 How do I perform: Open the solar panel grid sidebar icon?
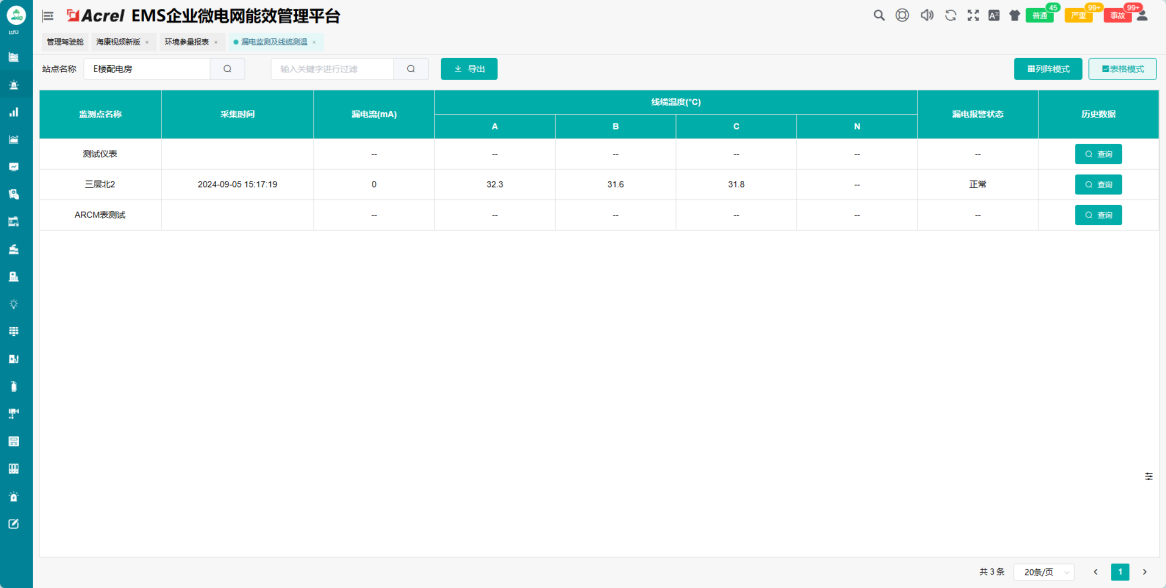[13, 332]
